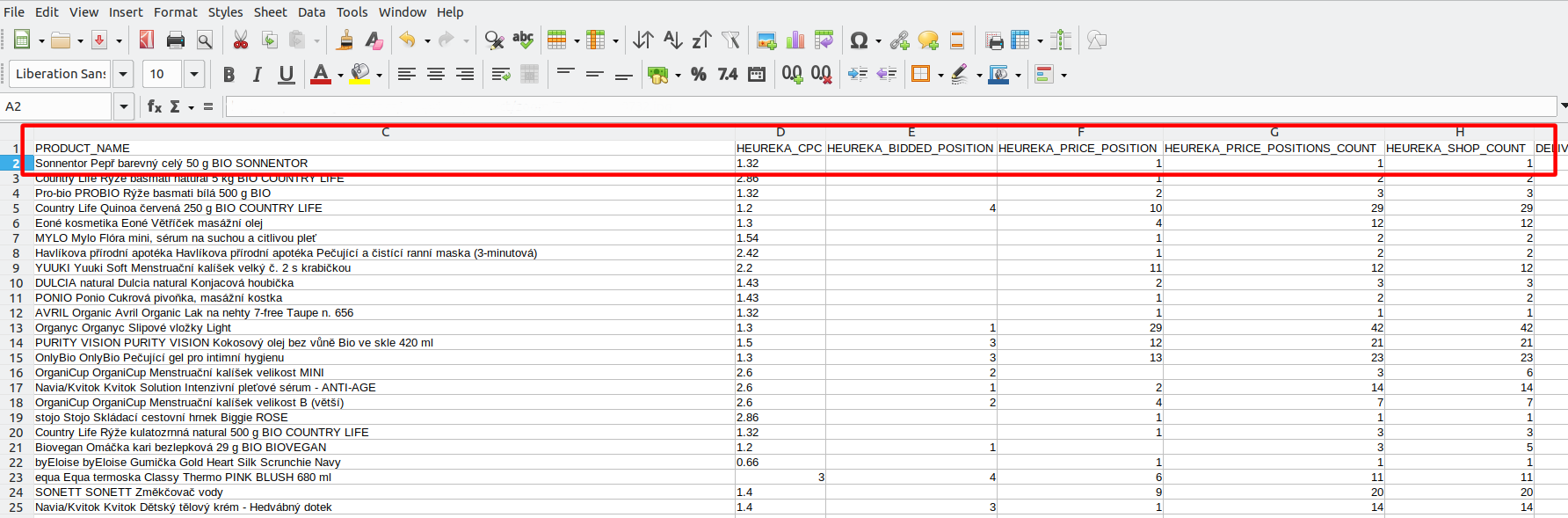Open the Tools menu
Screen dimensions: 1568x518
click(352, 12)
